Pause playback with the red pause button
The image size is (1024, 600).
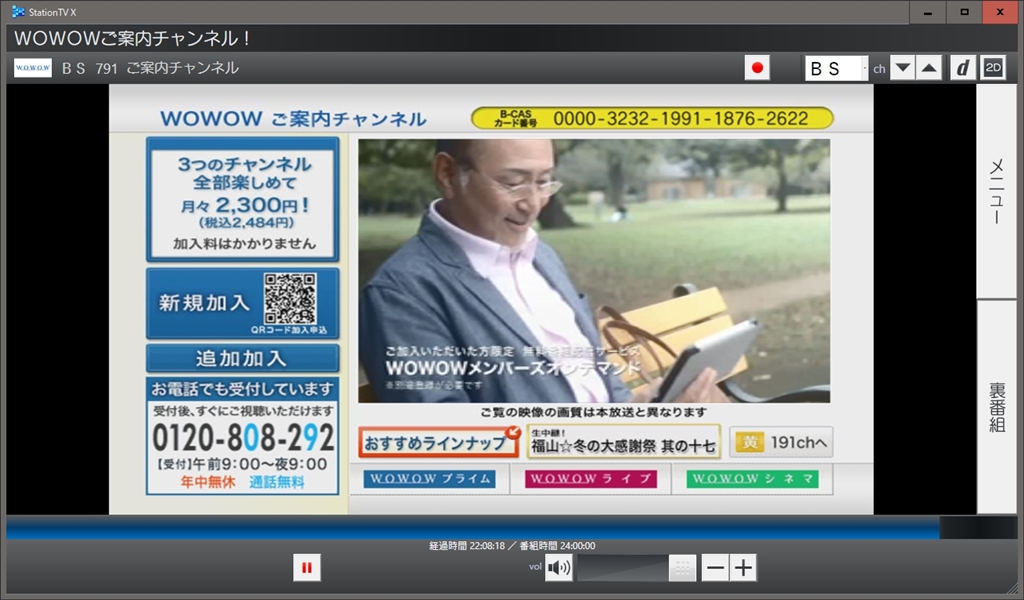point(306,567)
